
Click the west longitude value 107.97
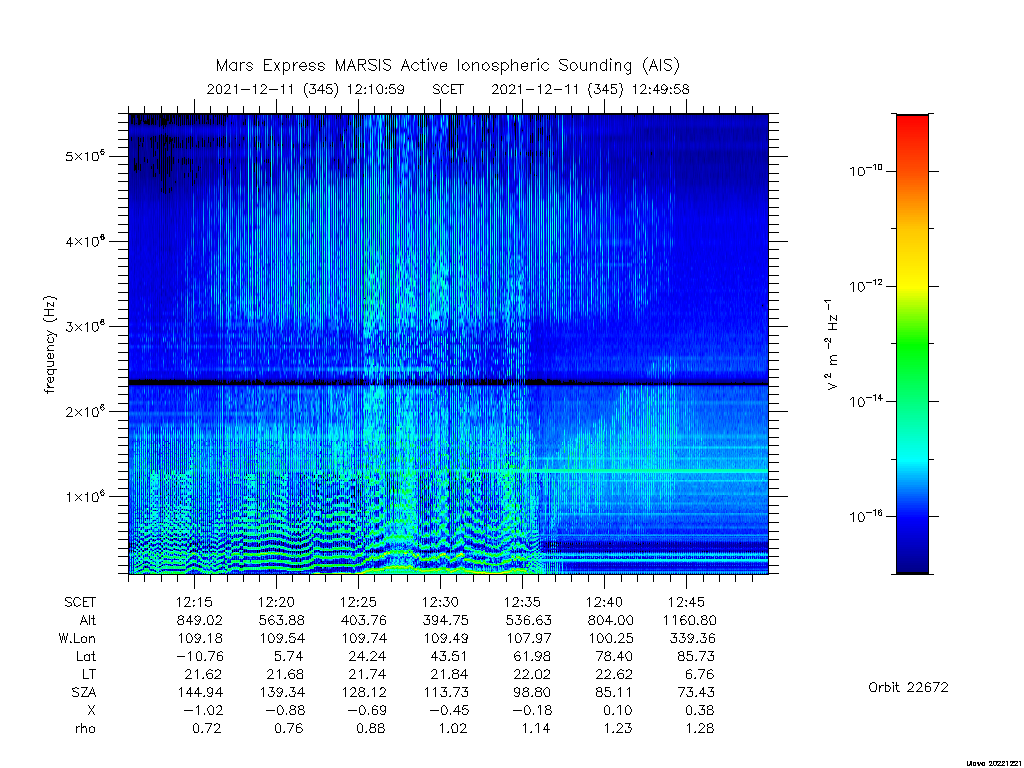click(528, 638)
